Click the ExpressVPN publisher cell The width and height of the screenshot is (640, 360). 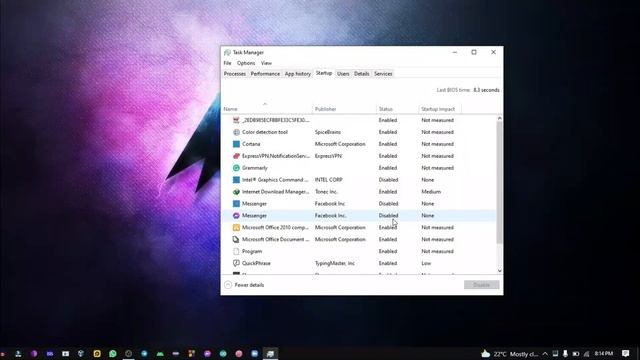[x=328, y=156]
